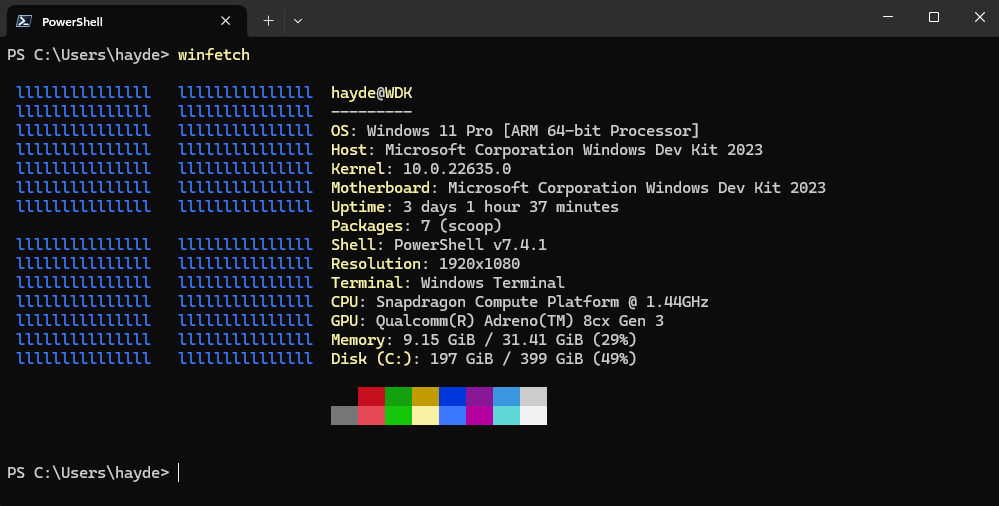Click the turquoise cyan color block
Screen dimensions: 999x506
pos(507,416)
